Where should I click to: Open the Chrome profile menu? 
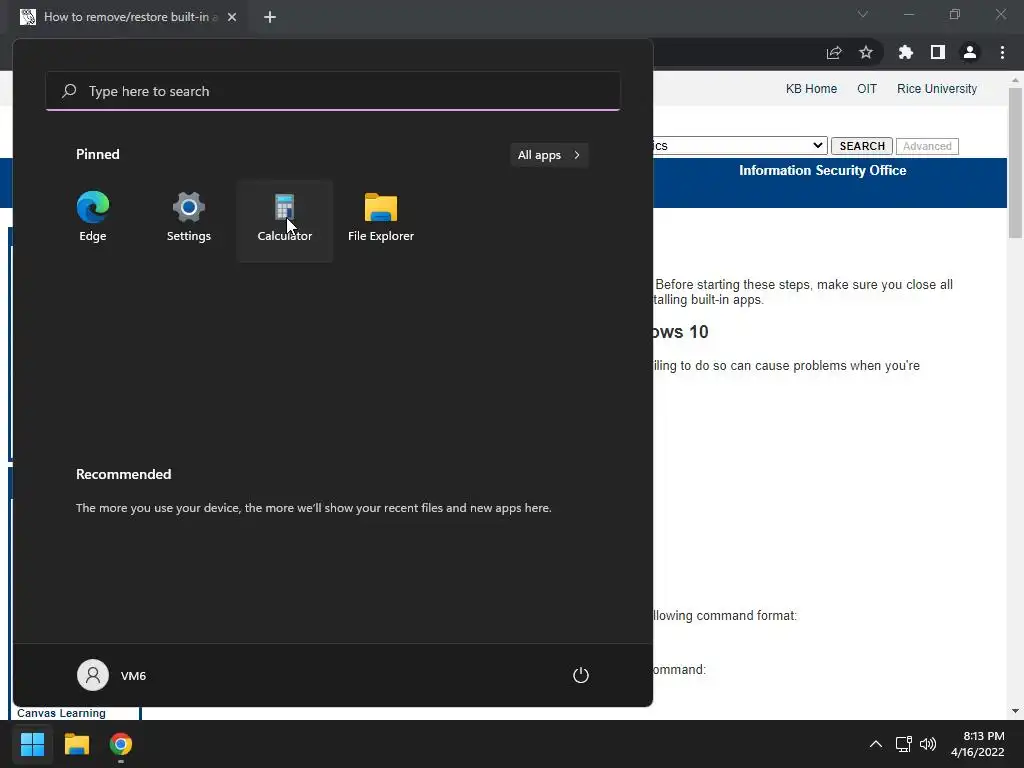(x=970, y=52)
